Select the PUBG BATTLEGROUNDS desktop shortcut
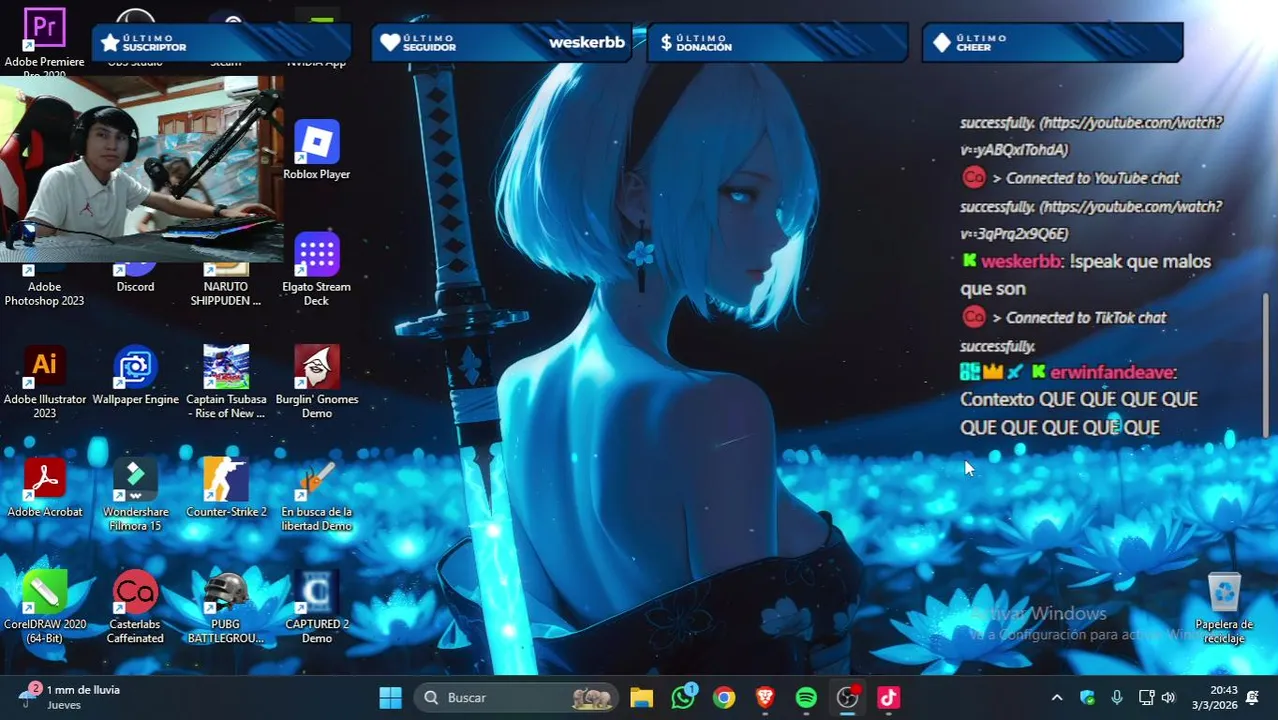 tap(226, 607)
